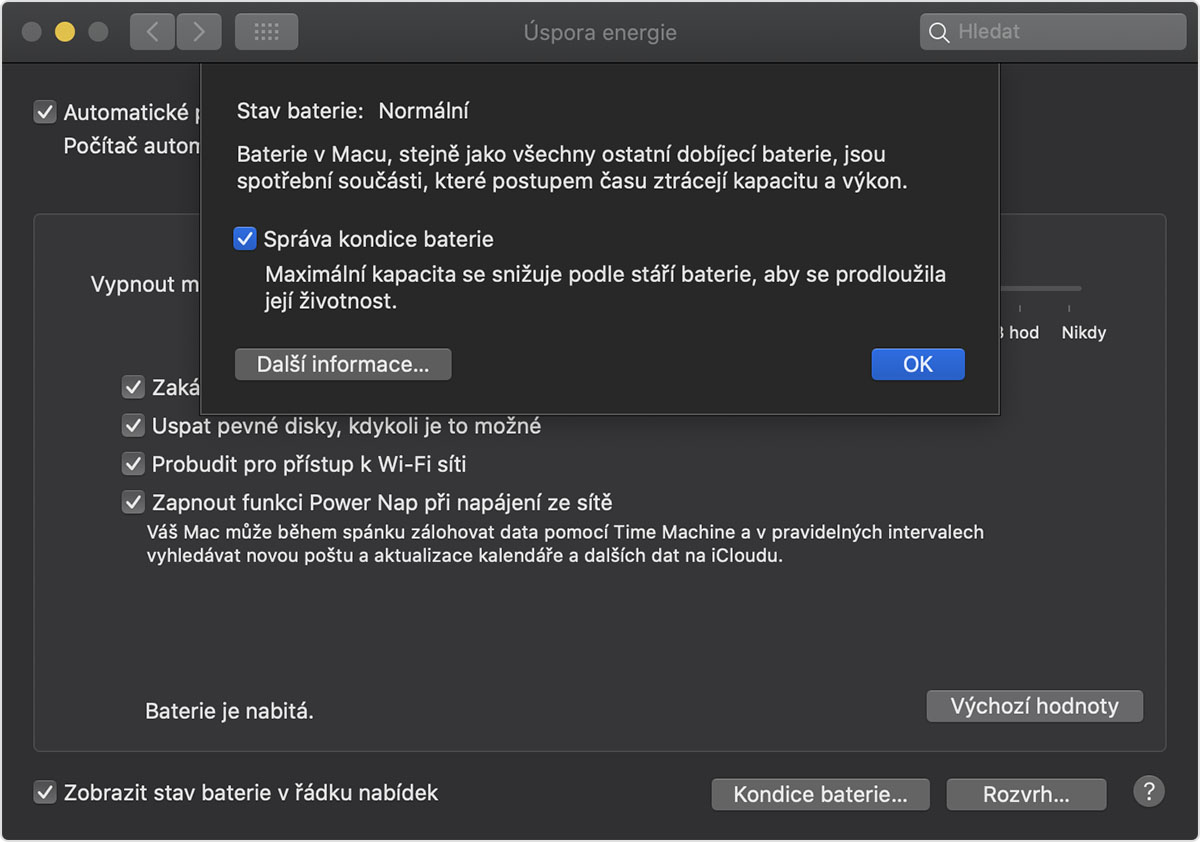Open the help question mark button

1149,792
